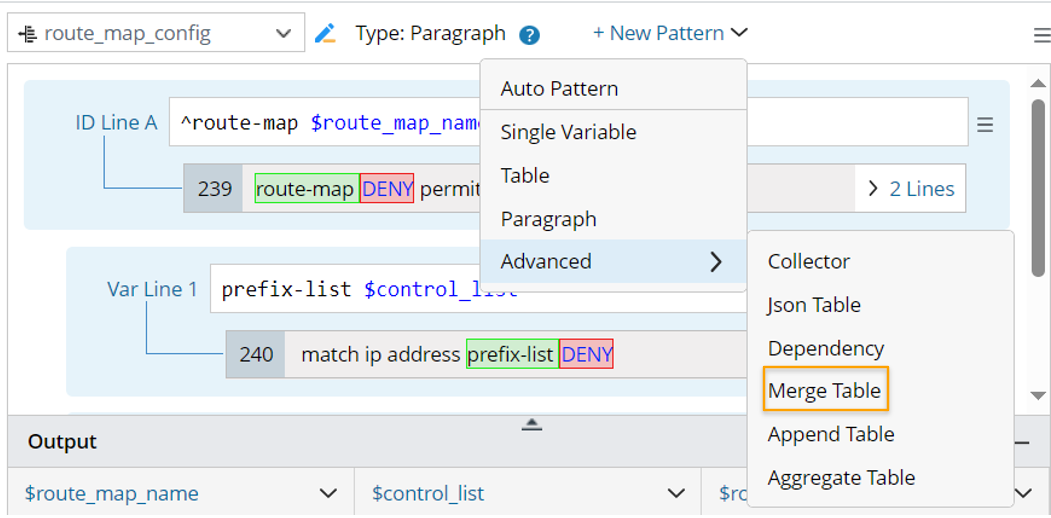1051x518 pixels.
Task: Click the collapse arrow above Output panel
Action: click(x=532, y=425)
